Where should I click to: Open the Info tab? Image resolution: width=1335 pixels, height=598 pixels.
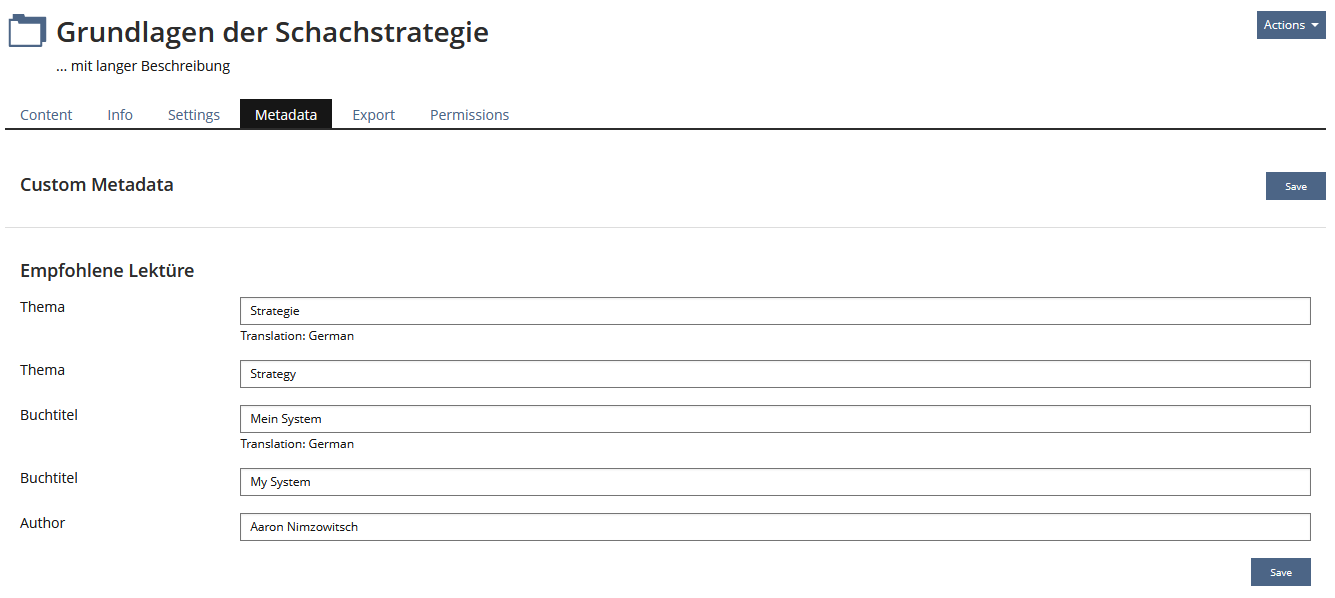(120, 115)
